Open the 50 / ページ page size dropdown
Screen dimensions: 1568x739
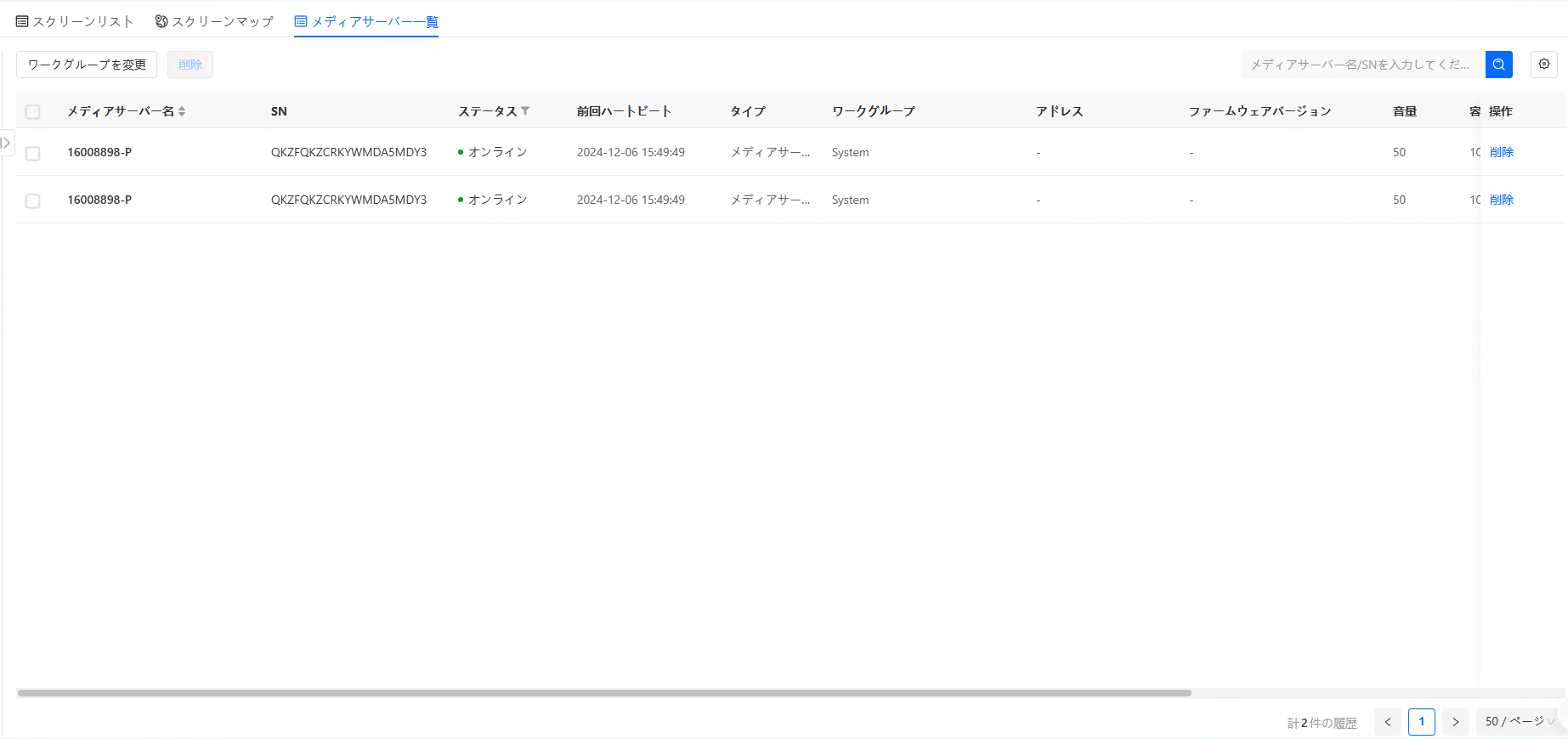(1519, 722)
